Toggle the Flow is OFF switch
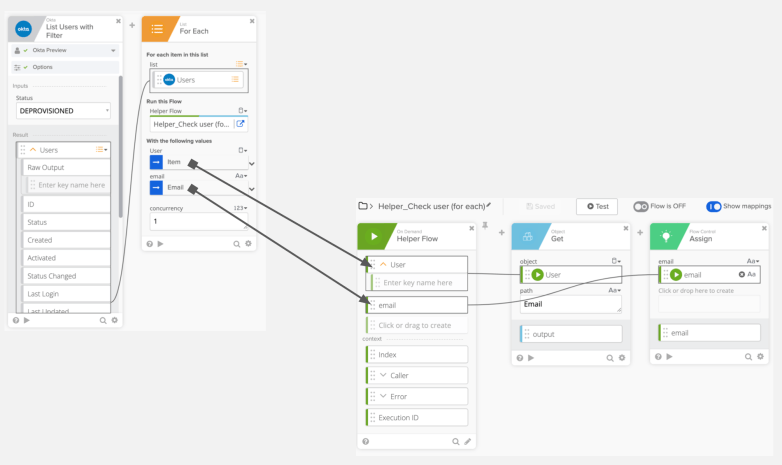The height and width of the screenshot is (465, 782). (x=640, y=206)
